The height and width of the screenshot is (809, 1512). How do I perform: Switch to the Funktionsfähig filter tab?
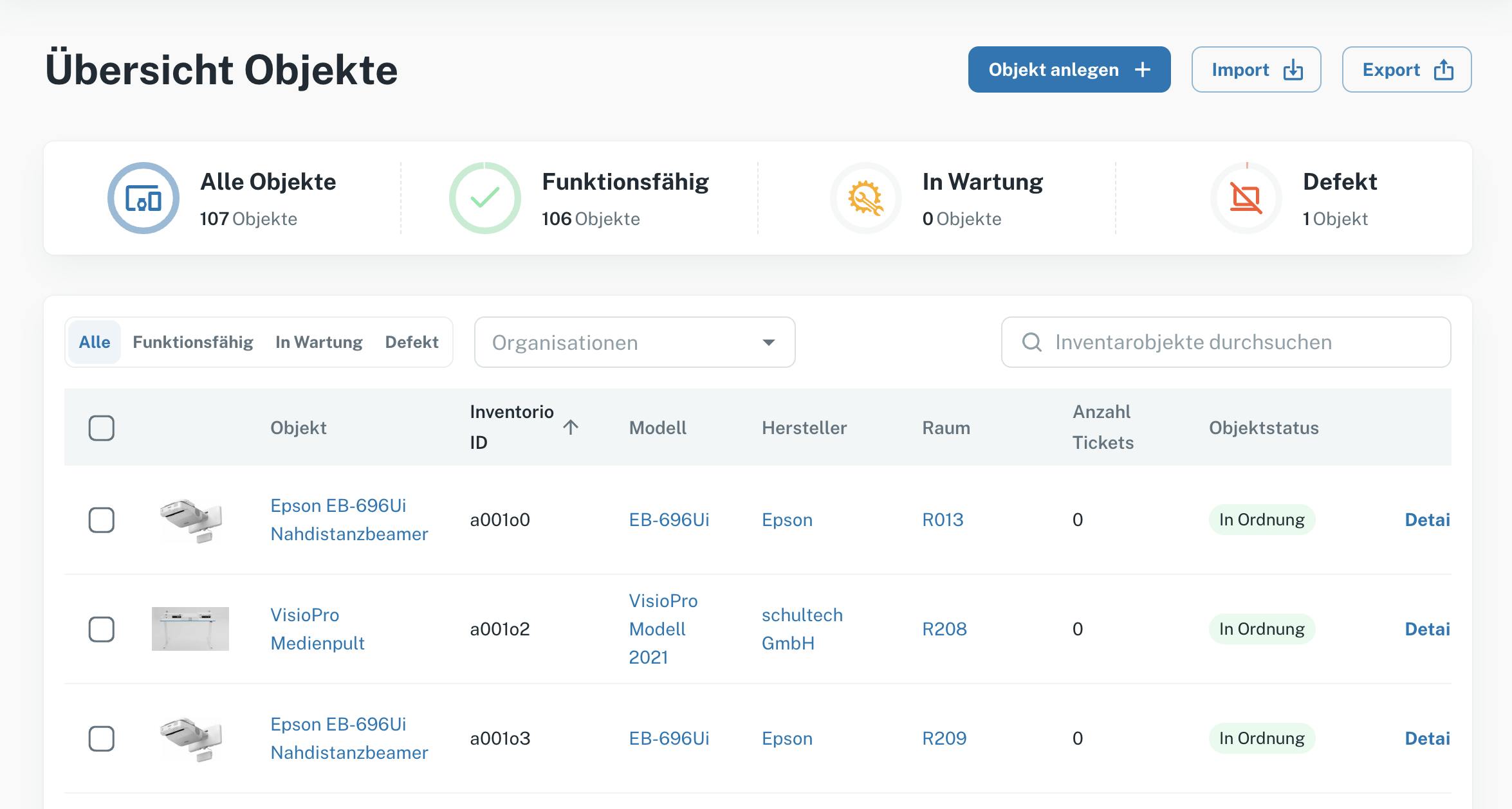[x=192, y=342]
